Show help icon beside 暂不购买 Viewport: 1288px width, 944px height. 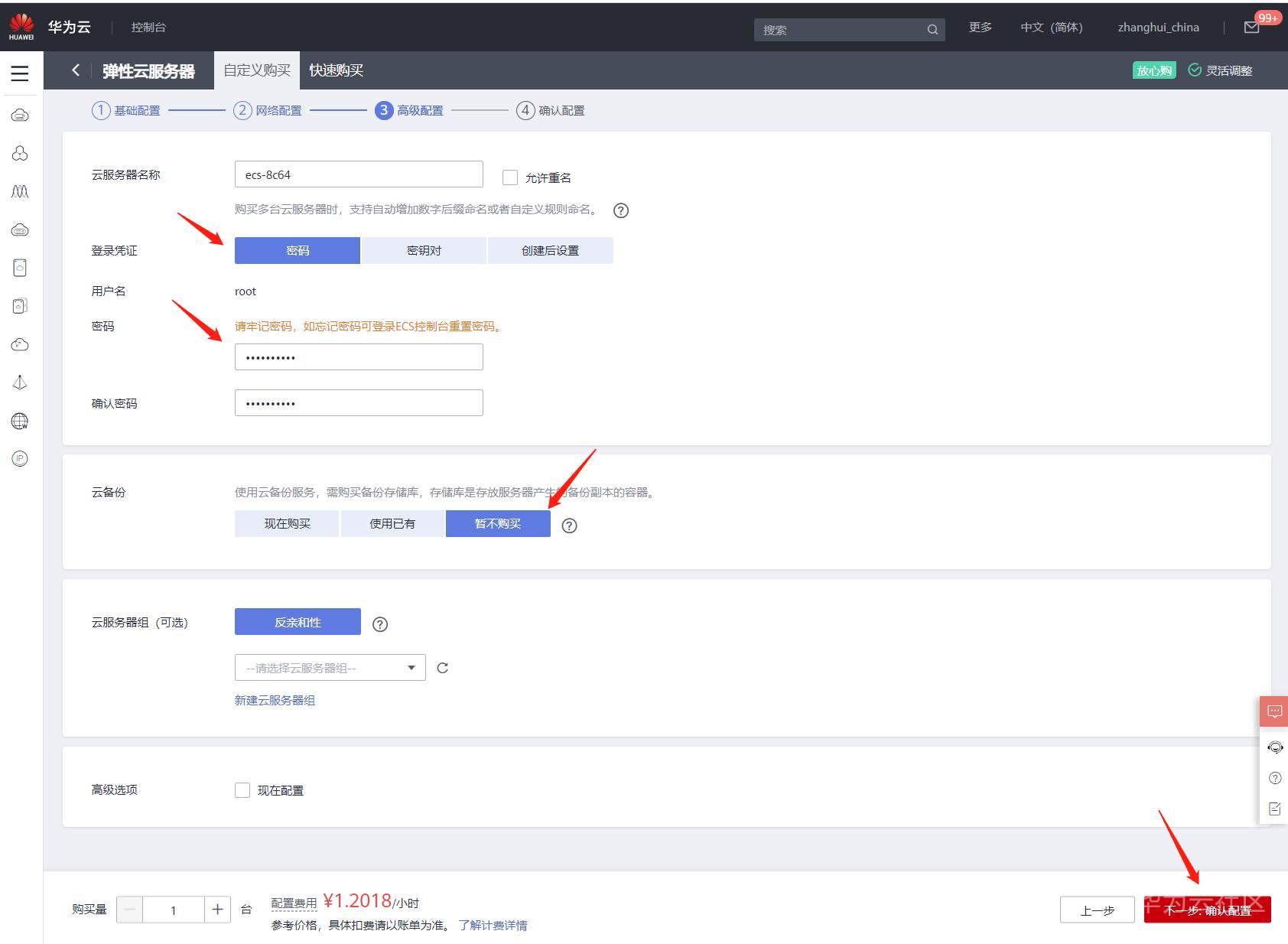569,526
